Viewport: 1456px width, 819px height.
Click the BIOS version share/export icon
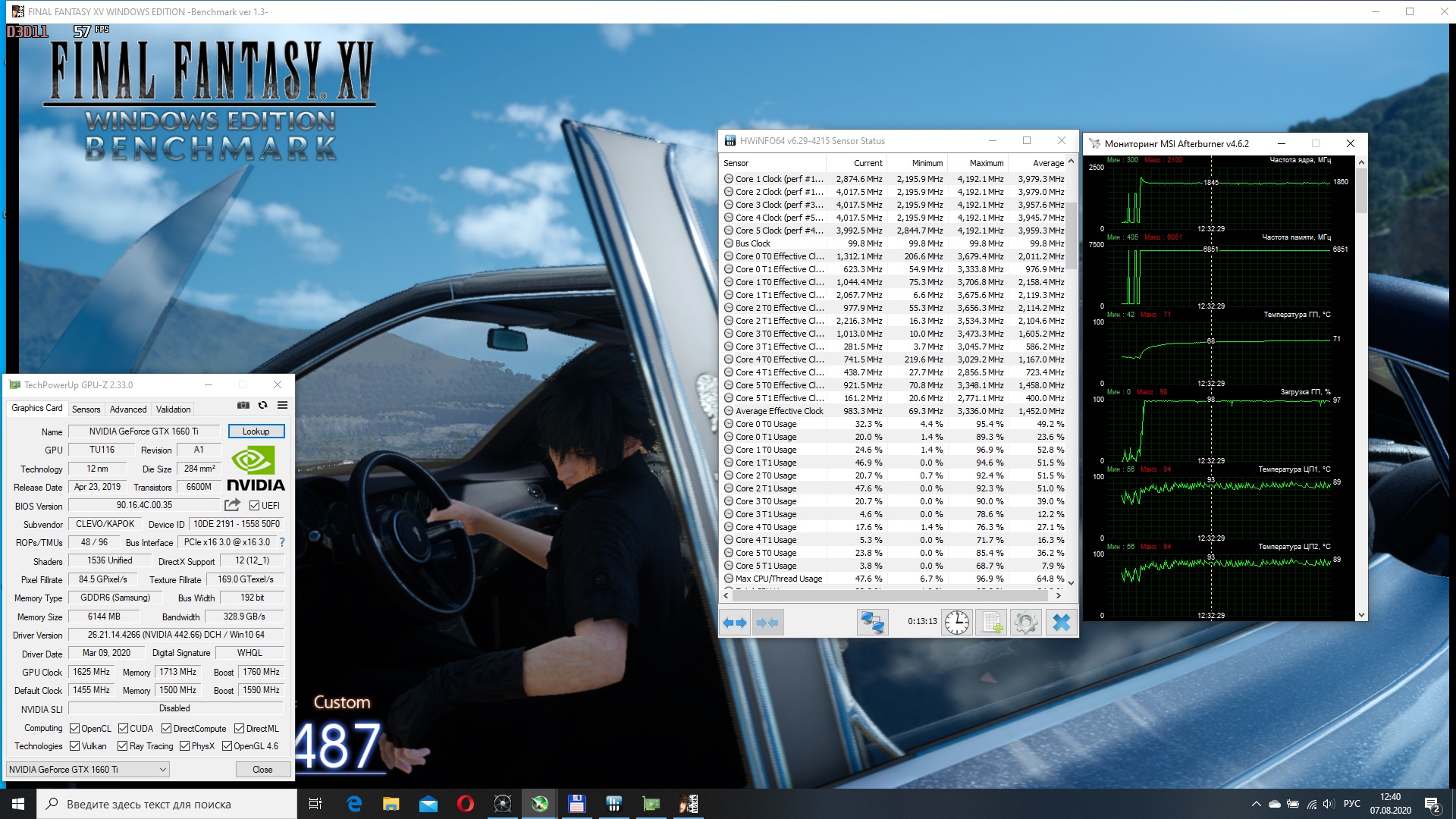[232, 505]
